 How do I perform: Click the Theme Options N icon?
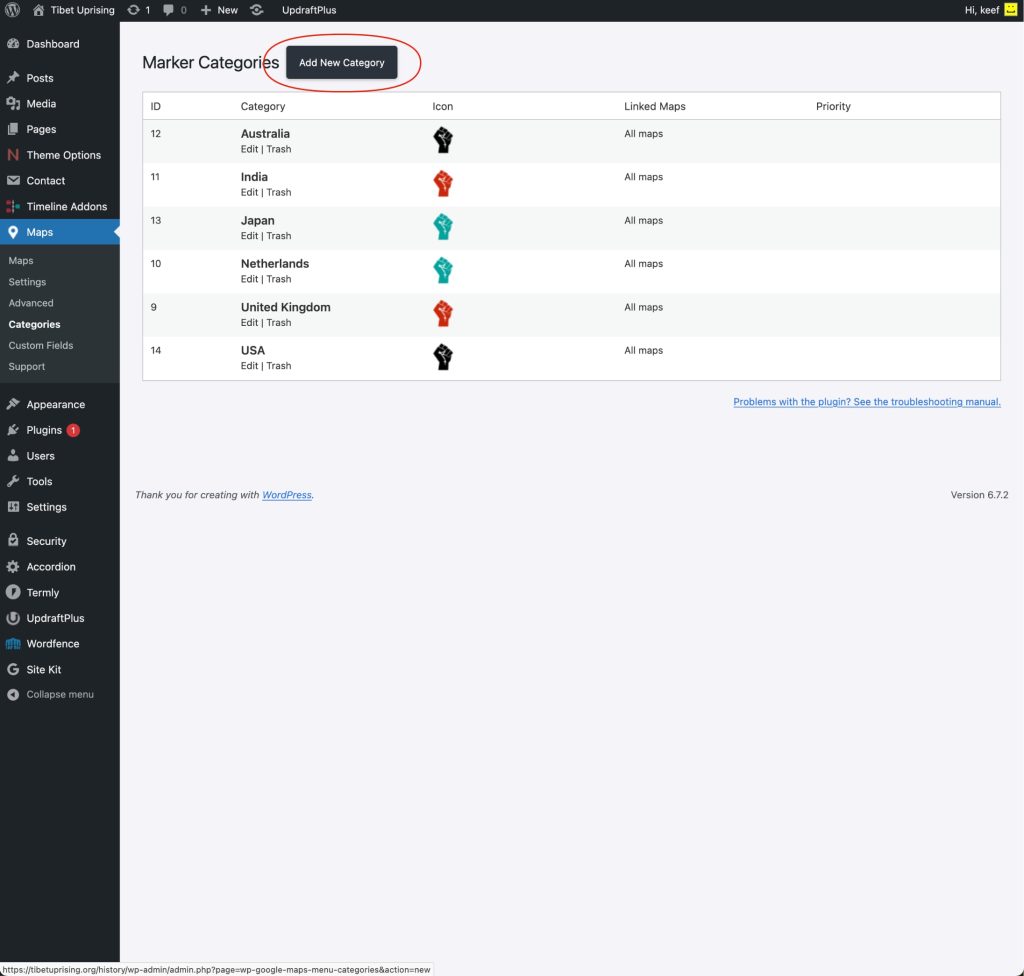(x=13, y=155)
